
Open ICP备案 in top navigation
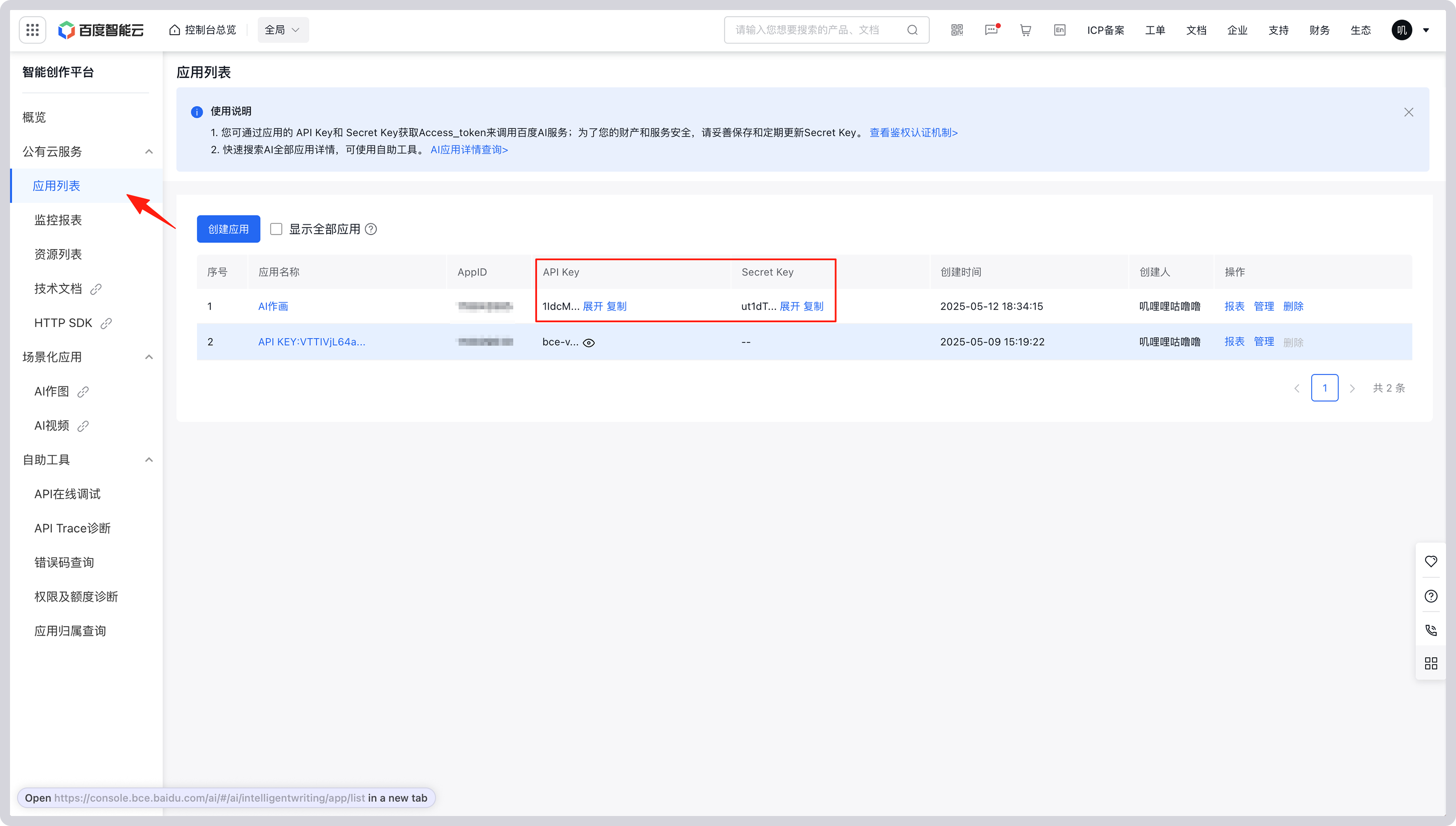click(x=1105, y=30)
